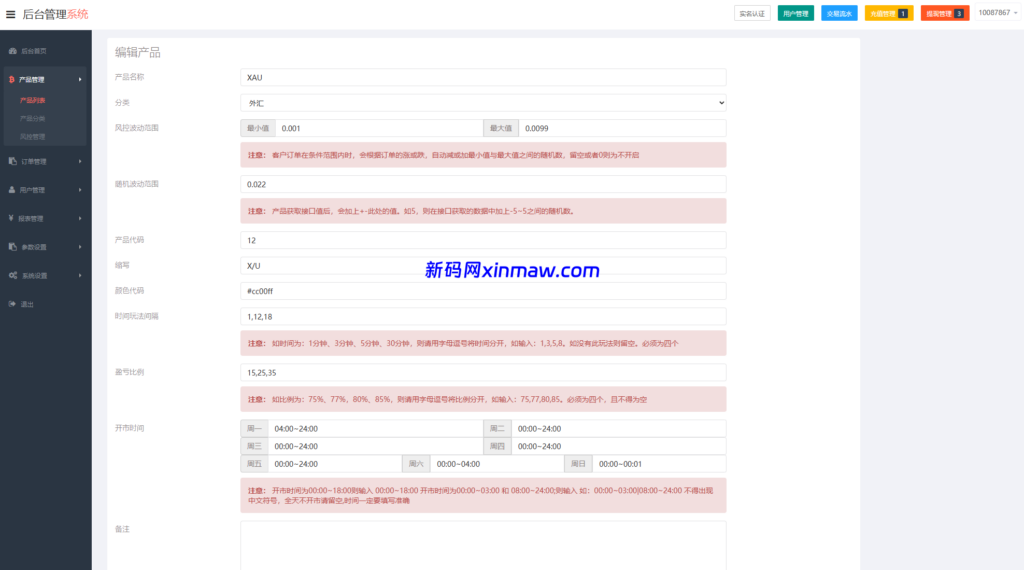Viewport: 1024px width, 570px height.
Task: Focus the 最大值 field with 0.0099
Action: click(622, 129)
